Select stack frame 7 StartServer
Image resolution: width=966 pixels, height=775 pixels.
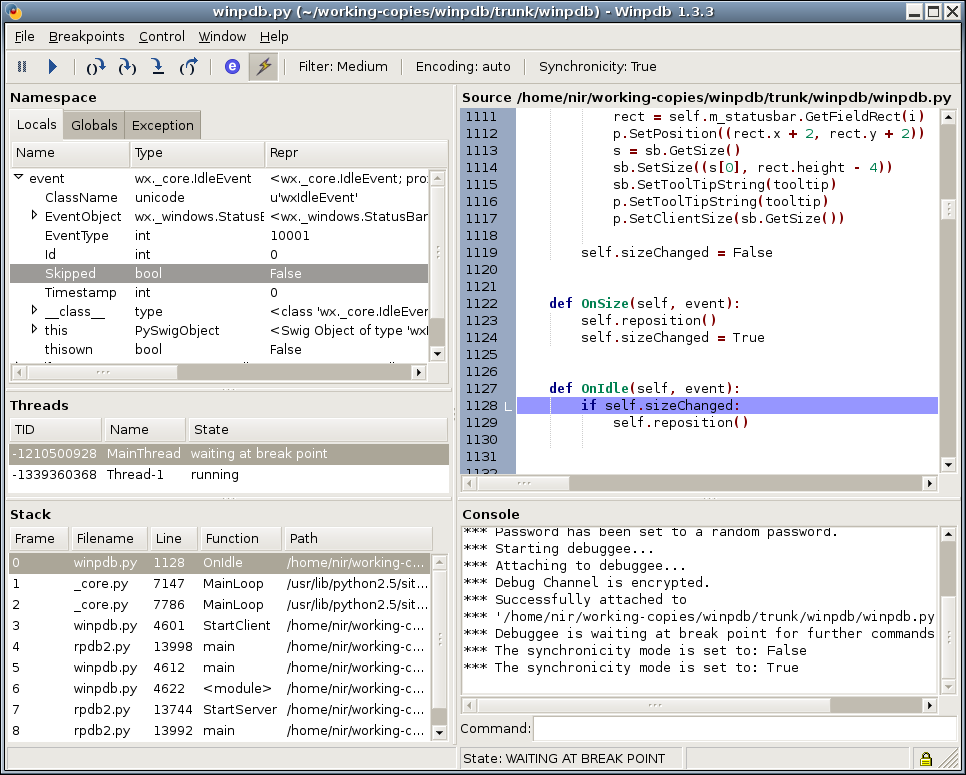(219, 710)
